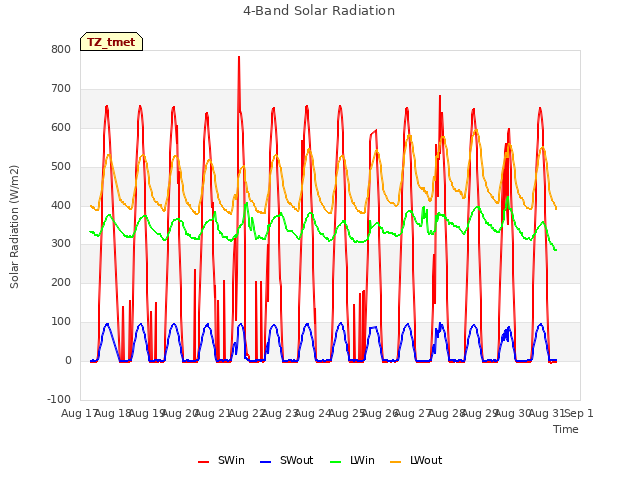
Task: Click the orange LWout legend color marker
Action: (x=396, y=462)
